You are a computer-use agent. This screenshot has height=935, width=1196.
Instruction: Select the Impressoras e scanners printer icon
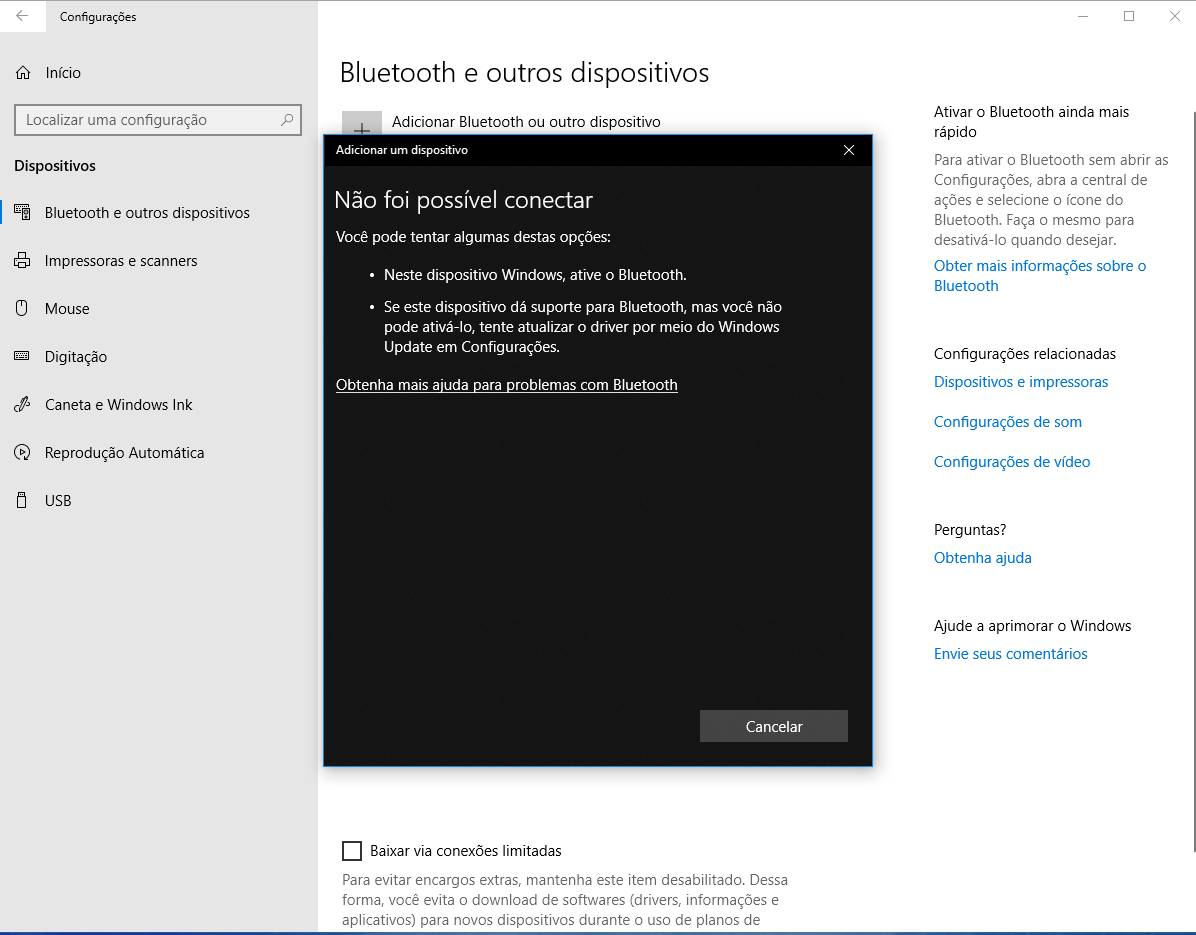coord(22,260)
